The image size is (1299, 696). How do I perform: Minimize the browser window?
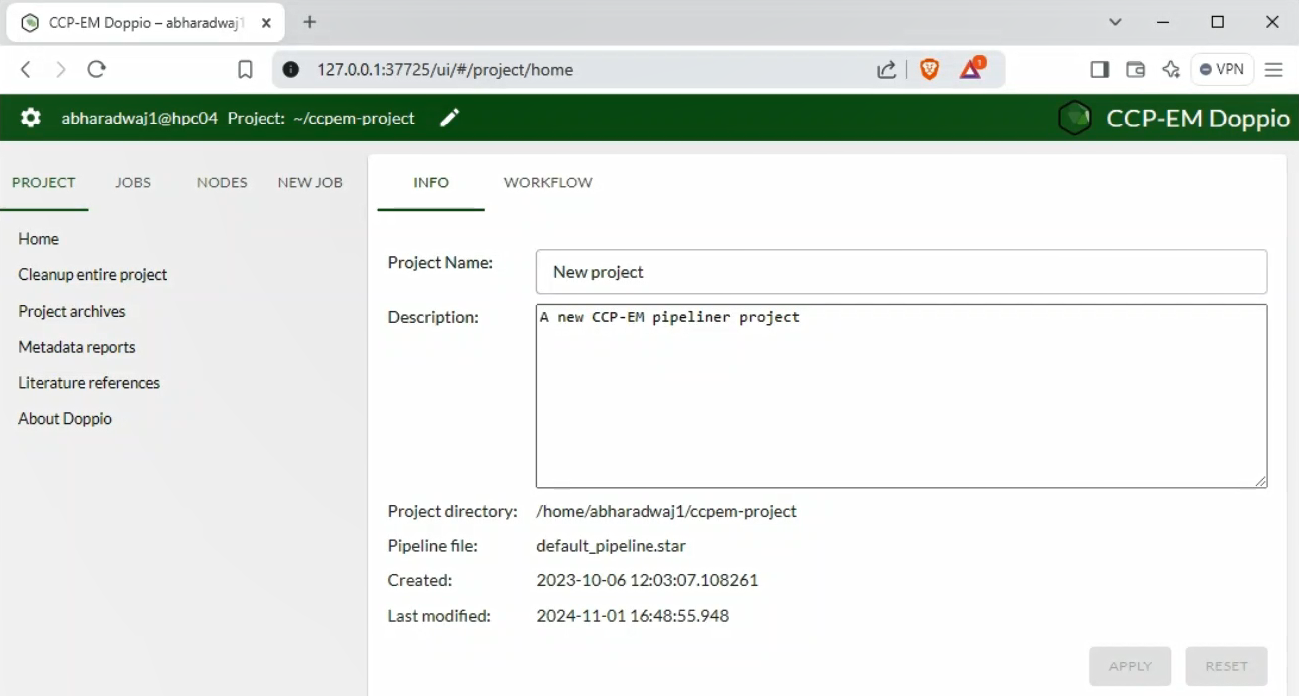coord(1163,22)
